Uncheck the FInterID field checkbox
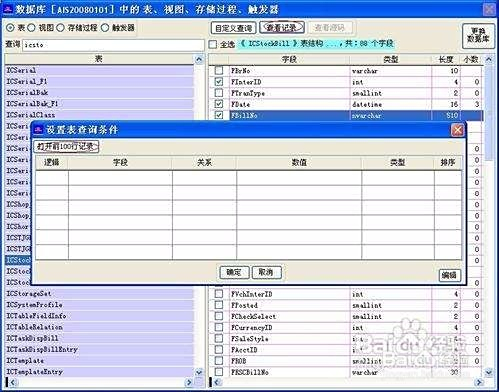Image resolution: width=499 pixels, height=392 pixels. (219, 82)
